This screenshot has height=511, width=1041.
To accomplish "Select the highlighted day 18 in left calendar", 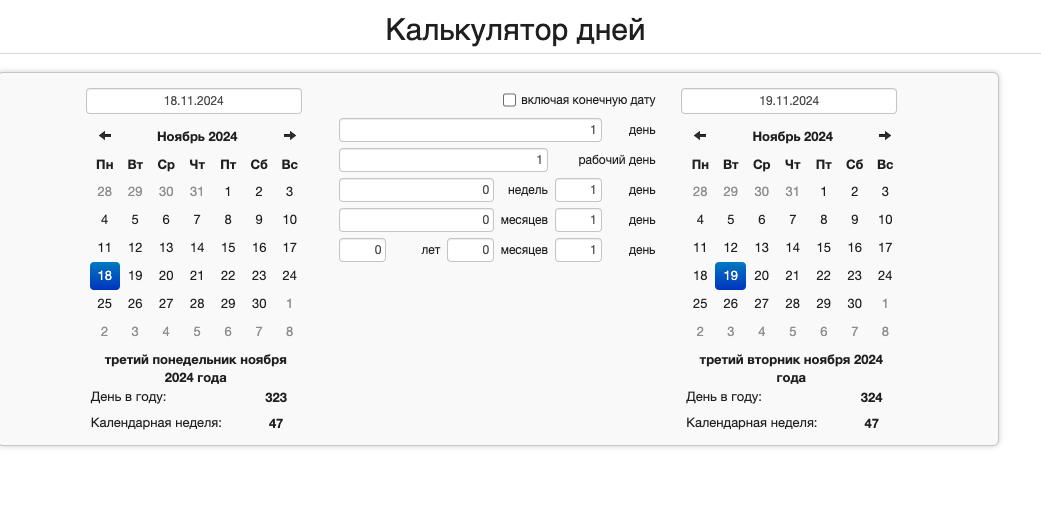I will (105, 276).
